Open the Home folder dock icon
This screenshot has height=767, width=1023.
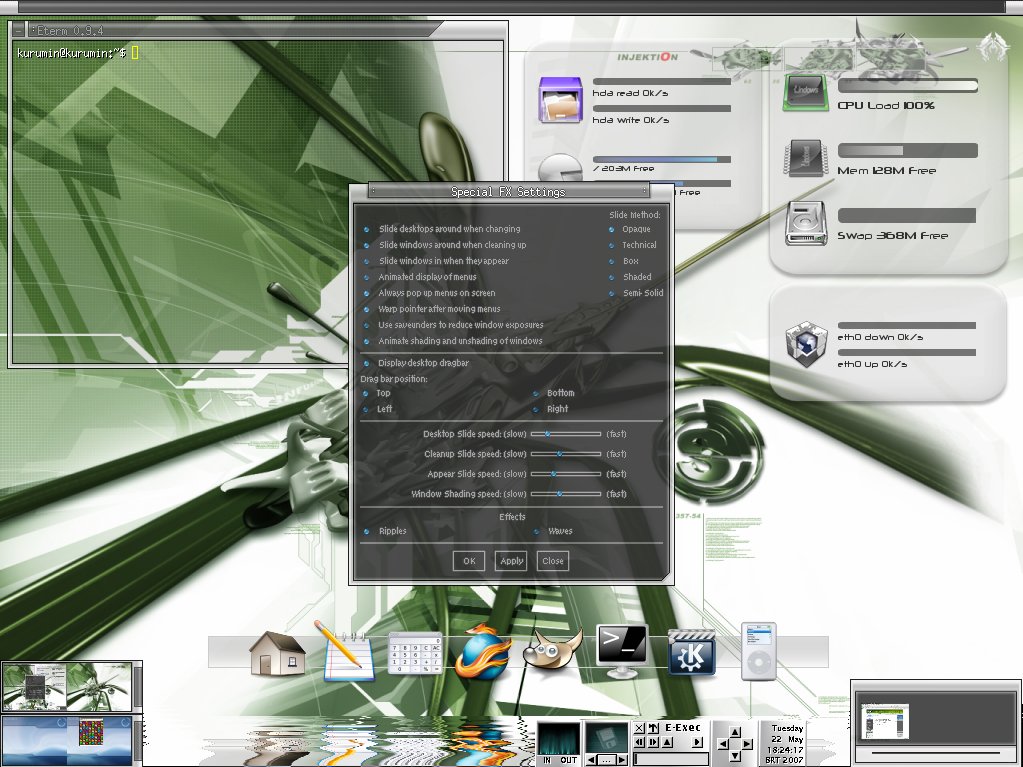277,653
